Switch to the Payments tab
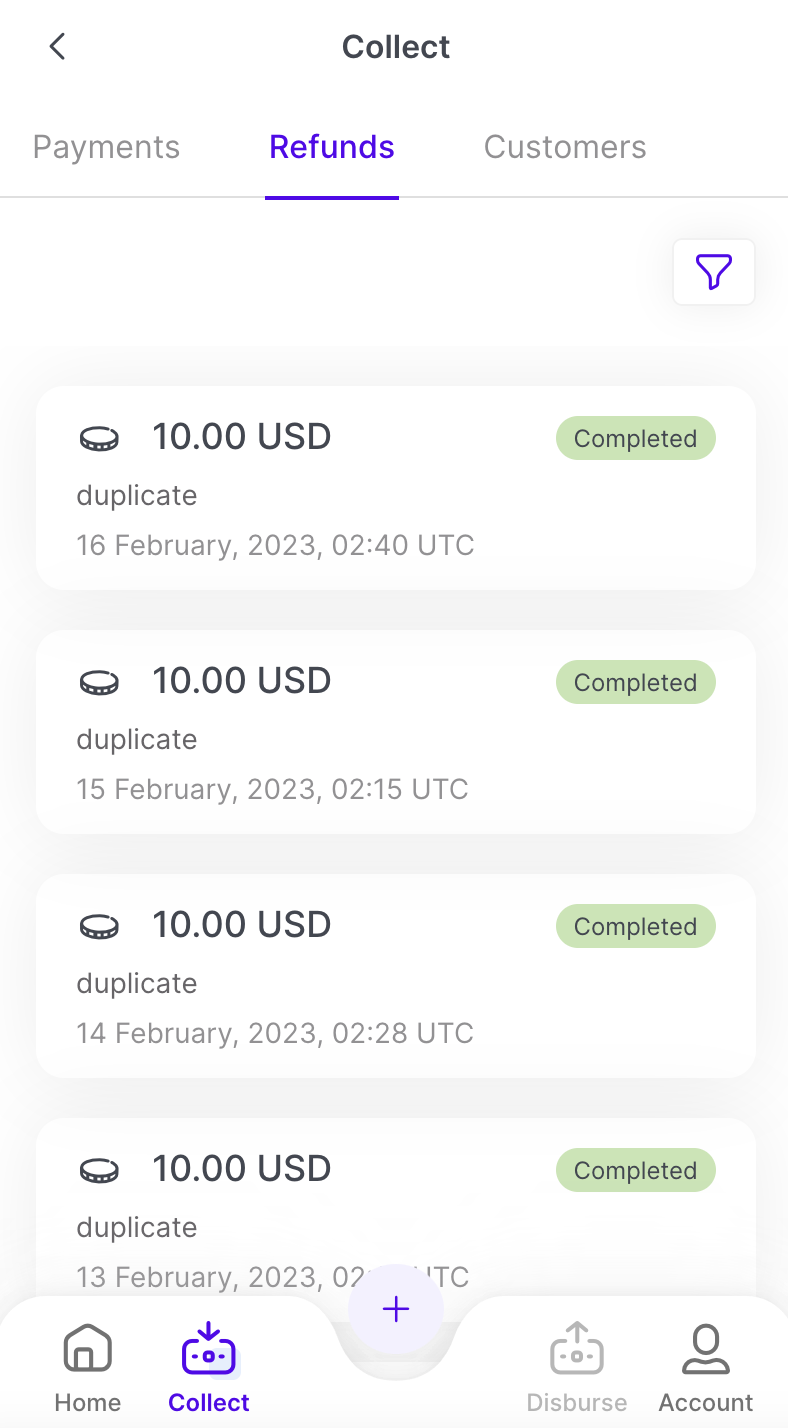 point(106,147)
